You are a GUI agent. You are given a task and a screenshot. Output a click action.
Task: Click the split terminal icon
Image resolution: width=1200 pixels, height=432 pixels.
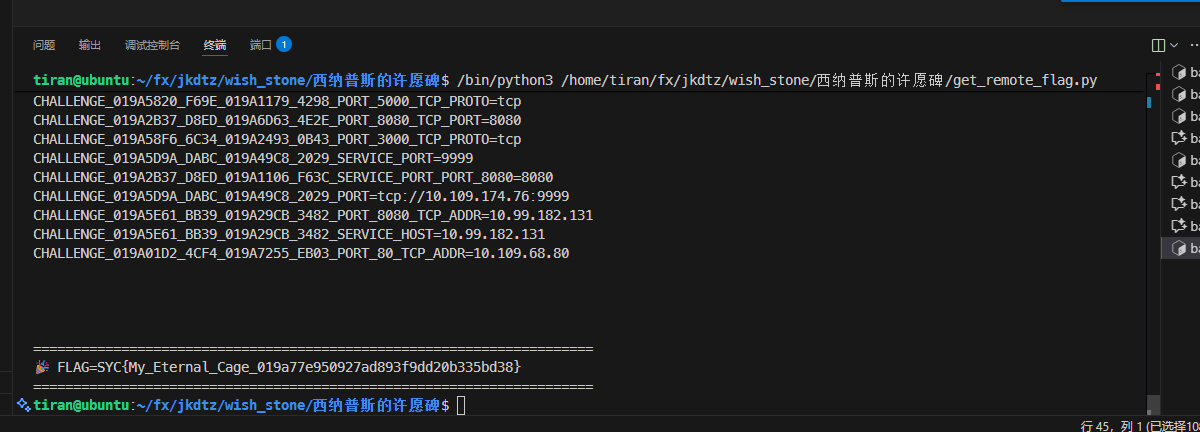tap(1158, 45)
